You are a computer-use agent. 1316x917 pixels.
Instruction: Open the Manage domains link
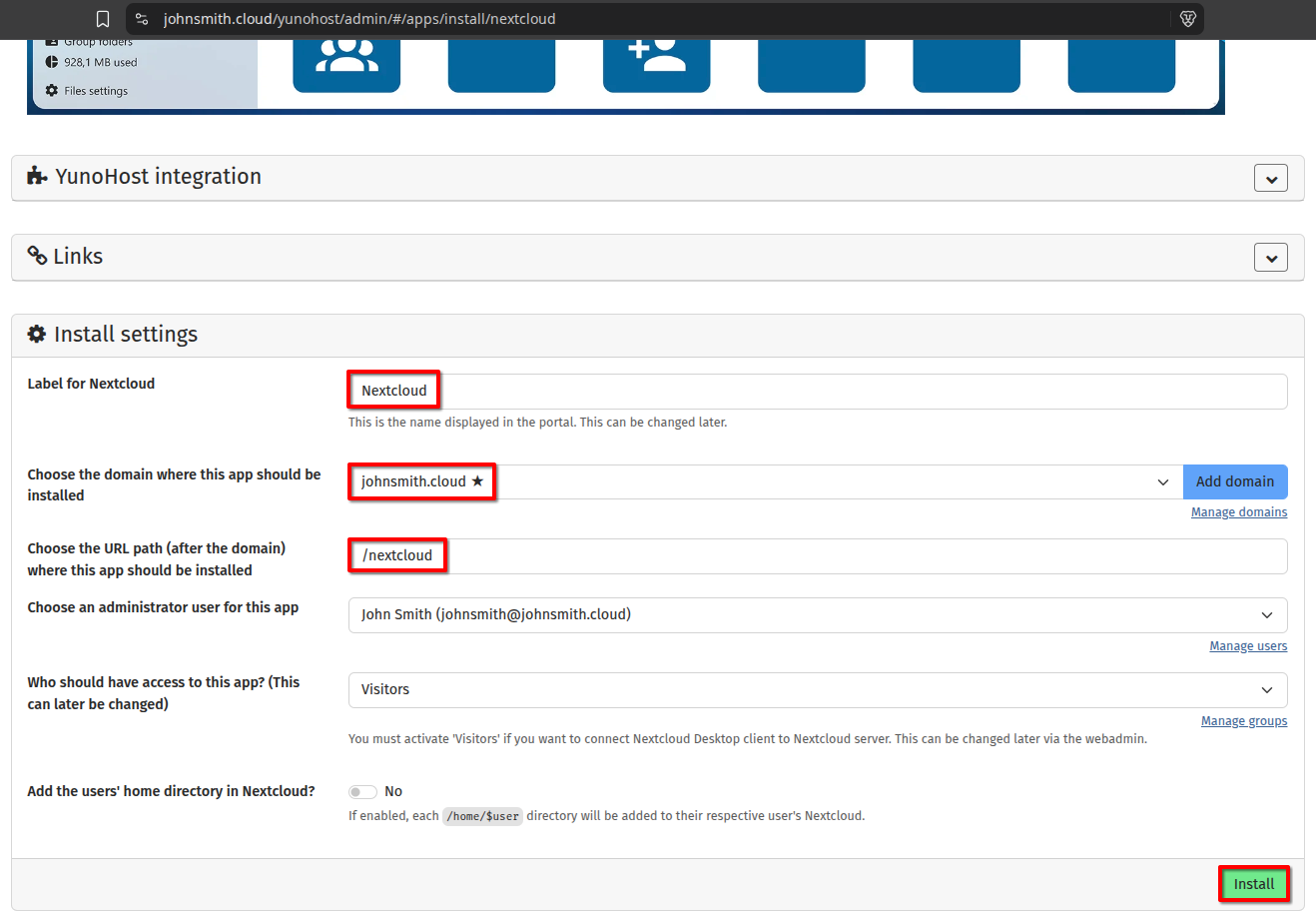[x=1239, y=512]
